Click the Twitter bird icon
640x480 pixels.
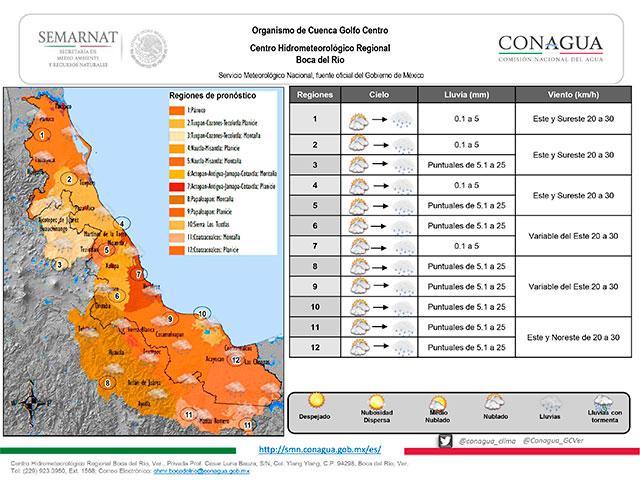point(445,440)
